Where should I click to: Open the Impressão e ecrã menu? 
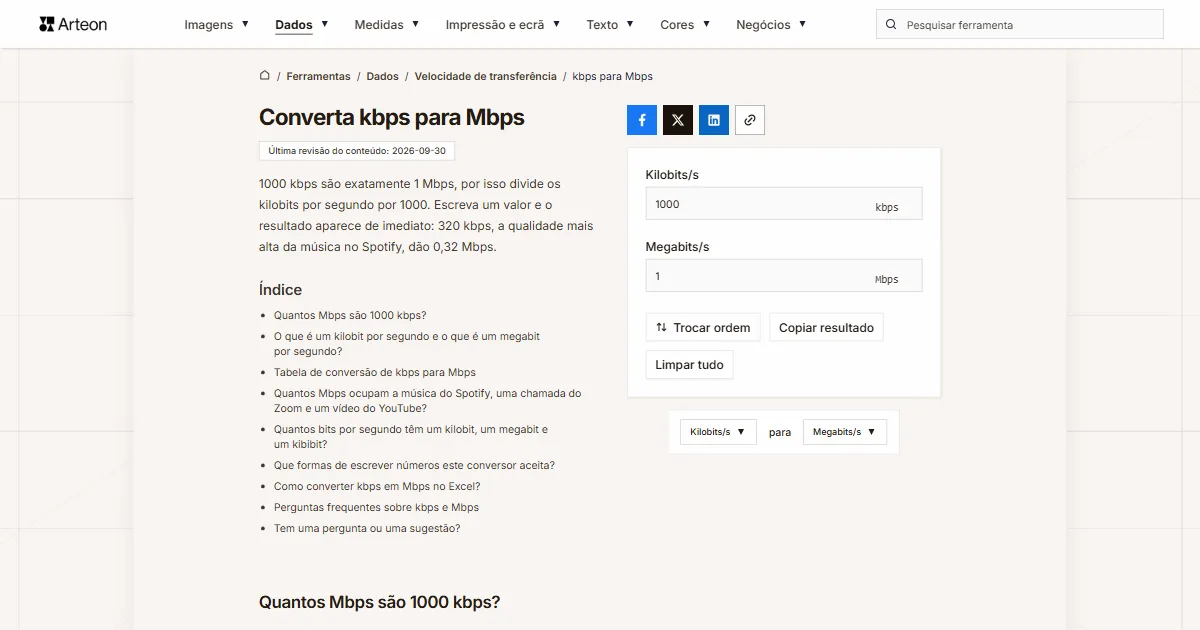(503, 24)
